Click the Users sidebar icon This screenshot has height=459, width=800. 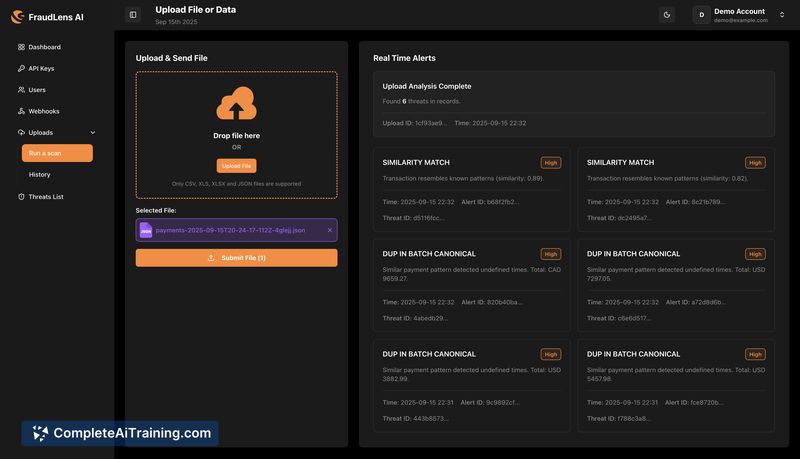coord(21,90)
